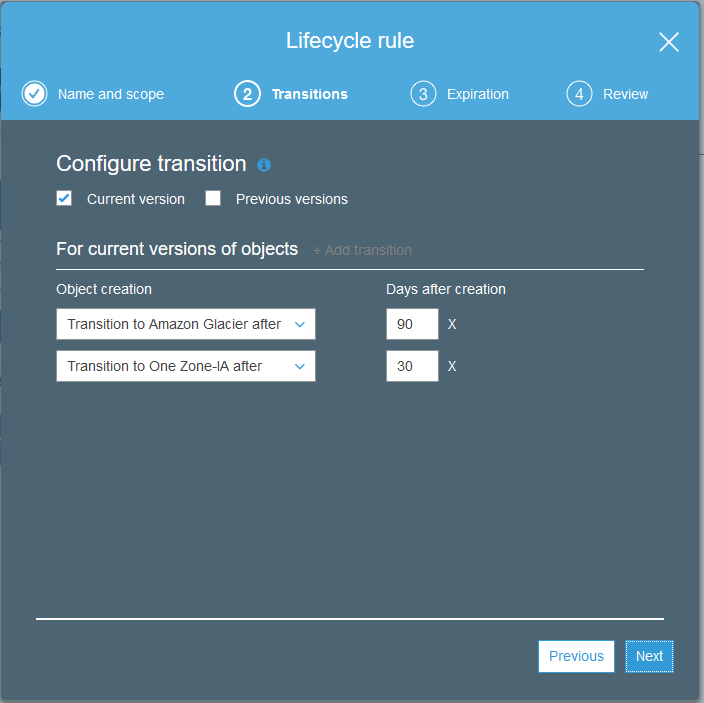Remove the One Zone-IA transition row
The image size is (704, 703).
[452, 366]
